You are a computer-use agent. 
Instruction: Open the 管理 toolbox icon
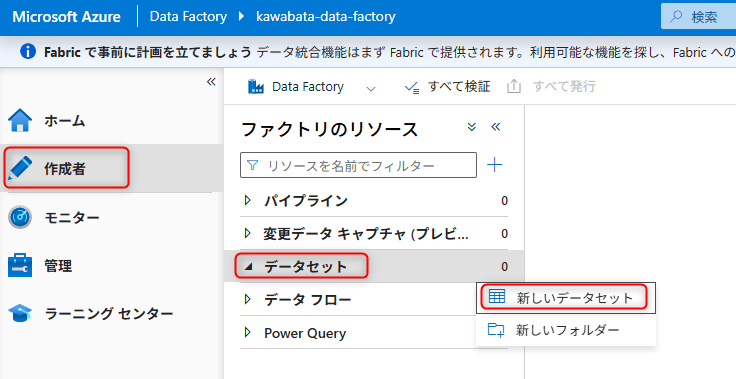click(x=20, y=265)
